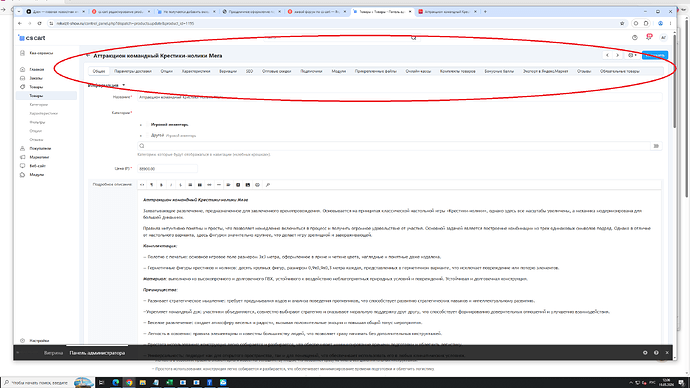This screenshot has height=388, width=690.
Task: Open settings gear in bottom admin bar
Action: [x=645, y=353]
